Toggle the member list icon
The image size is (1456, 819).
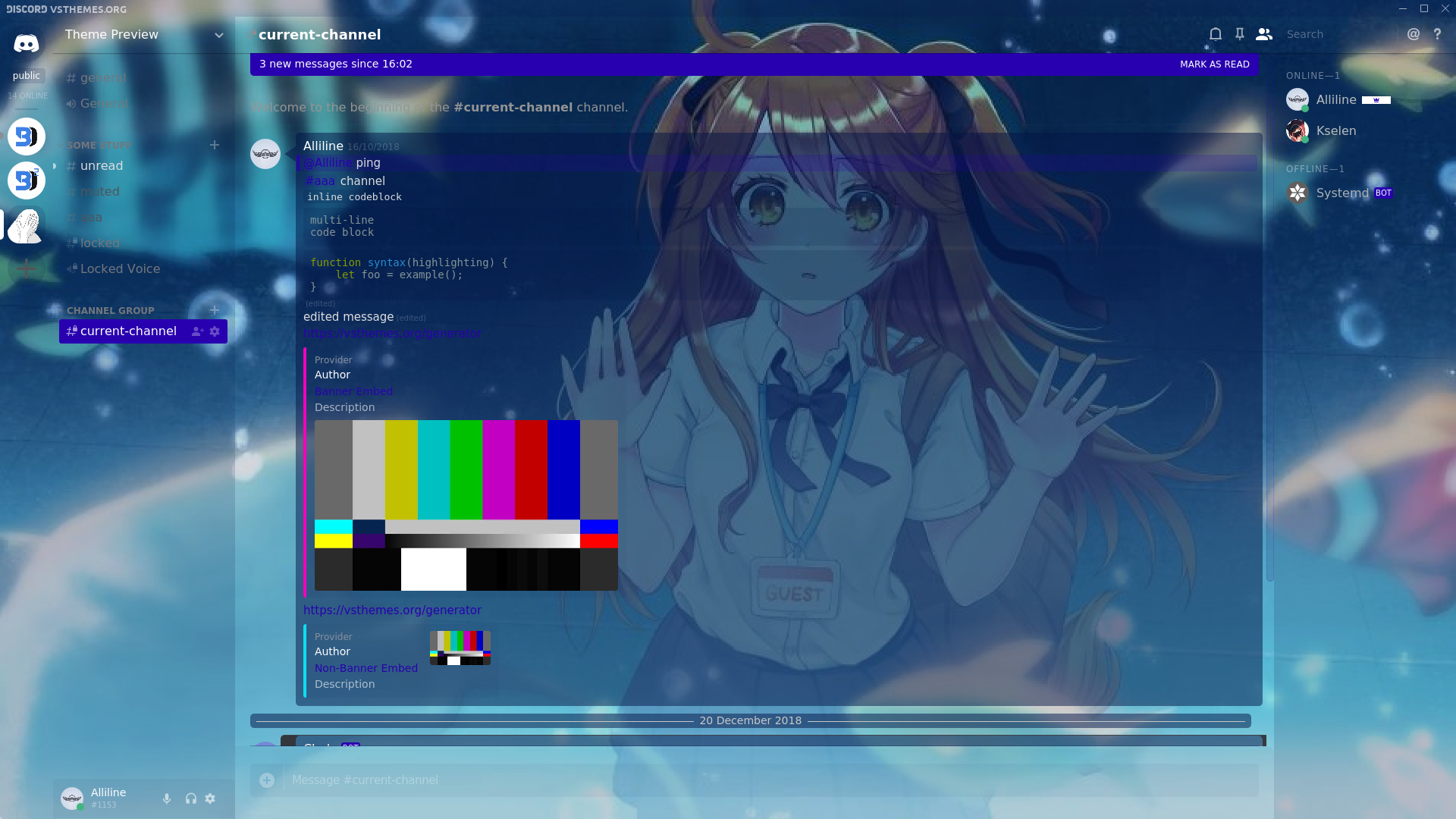(1264, 34)
